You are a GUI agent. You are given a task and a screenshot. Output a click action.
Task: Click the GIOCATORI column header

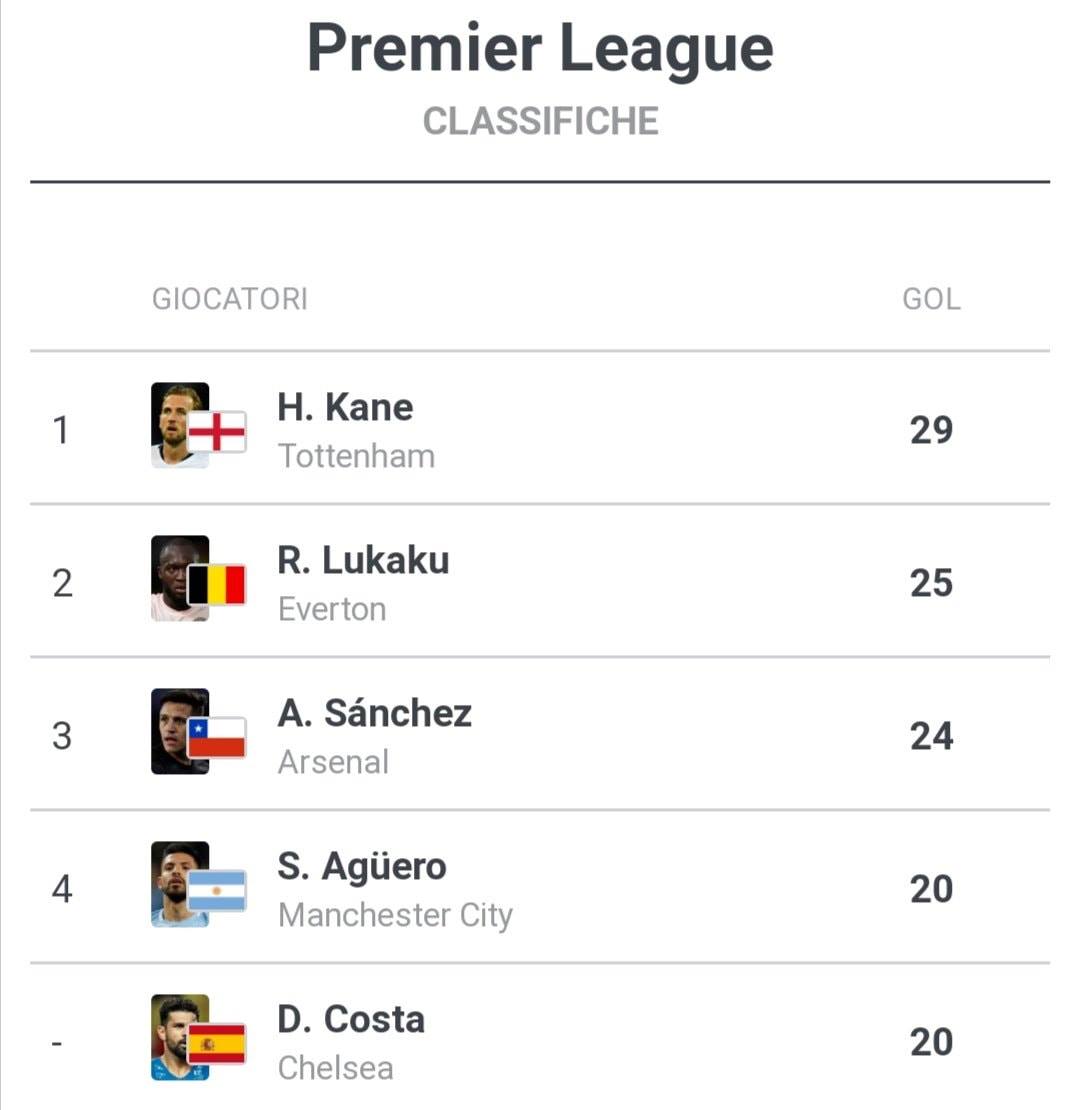click(x=229, y=299)
